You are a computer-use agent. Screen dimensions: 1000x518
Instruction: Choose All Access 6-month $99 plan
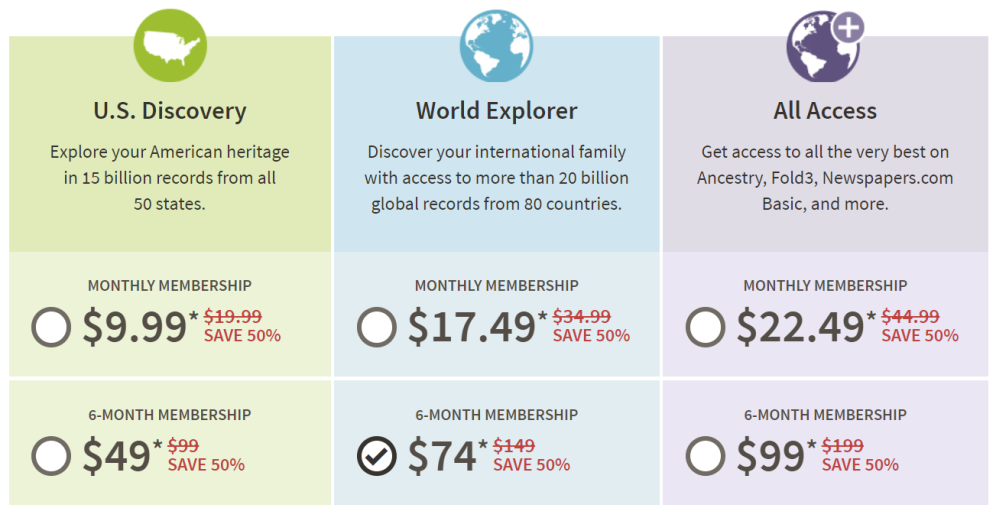point(705,456)
